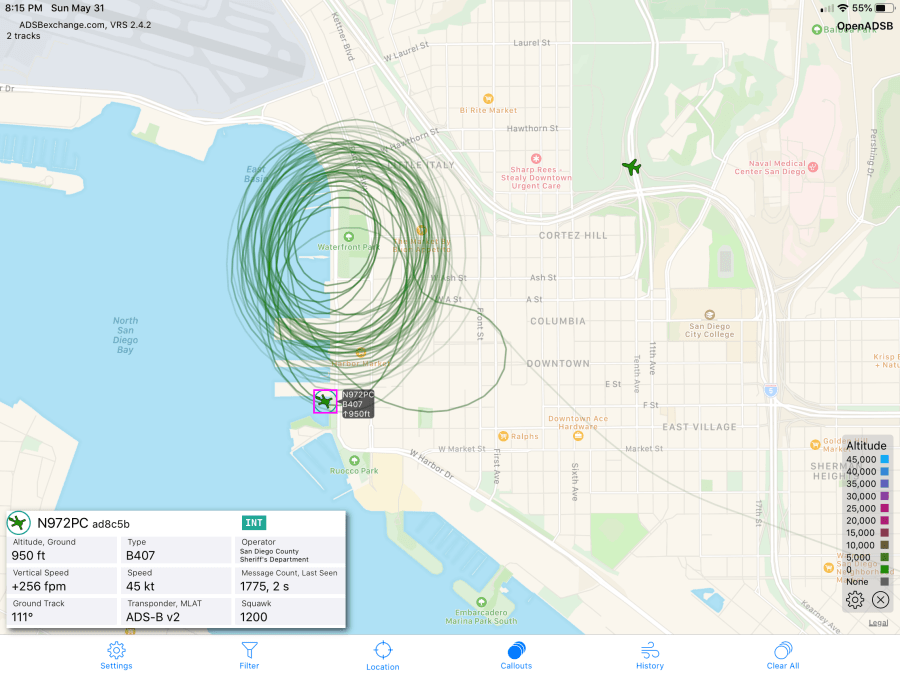Open altitude legend gear settings

click(x=855, y=600)
